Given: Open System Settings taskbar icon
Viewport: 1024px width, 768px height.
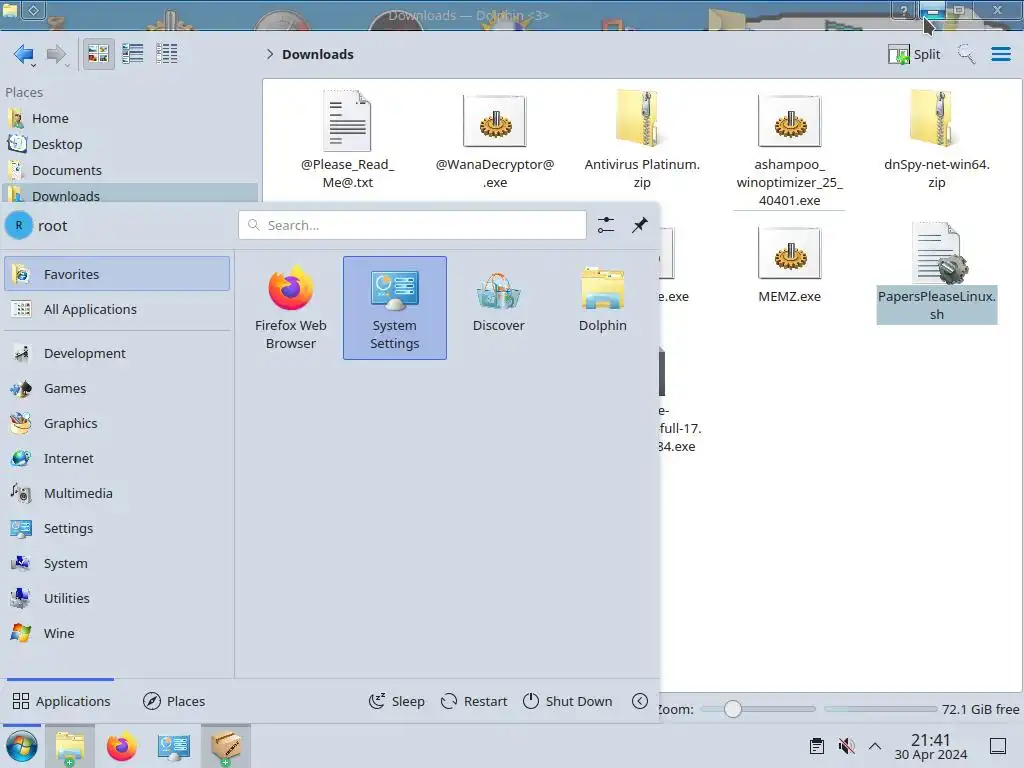Looking at the screenshot, I should (x=174, y=746).
